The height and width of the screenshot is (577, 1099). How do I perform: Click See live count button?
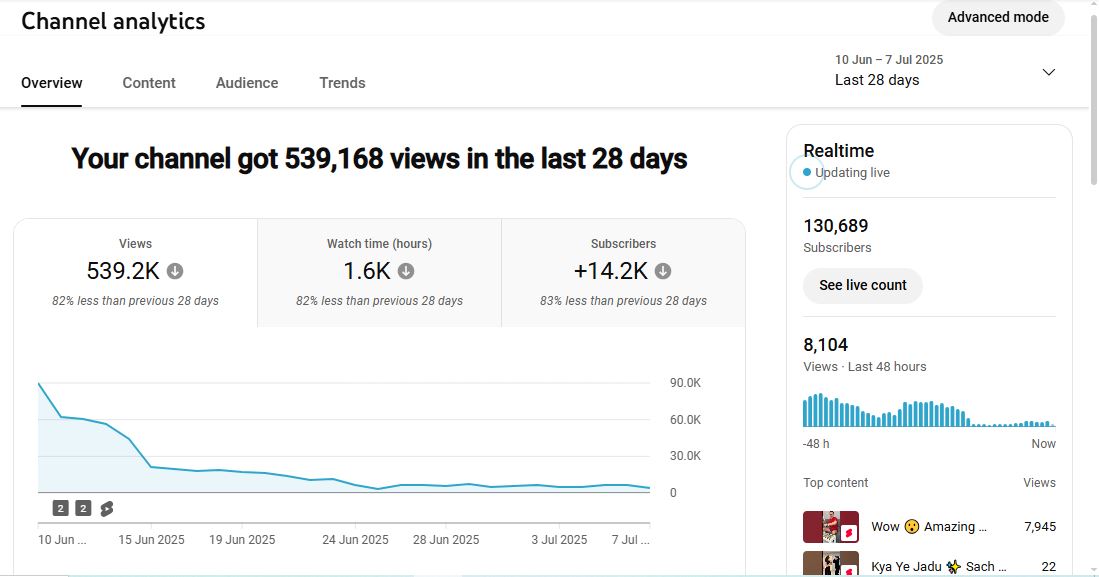862,286
